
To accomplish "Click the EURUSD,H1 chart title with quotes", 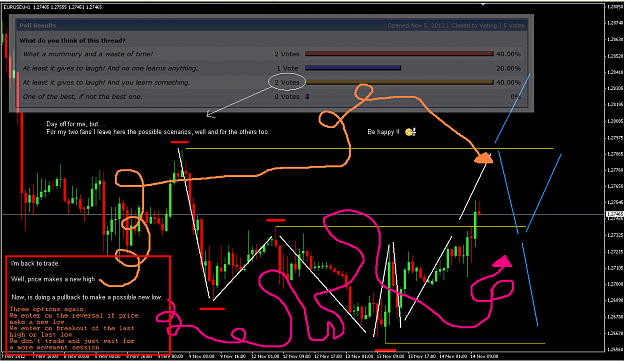I will [52, 7].
